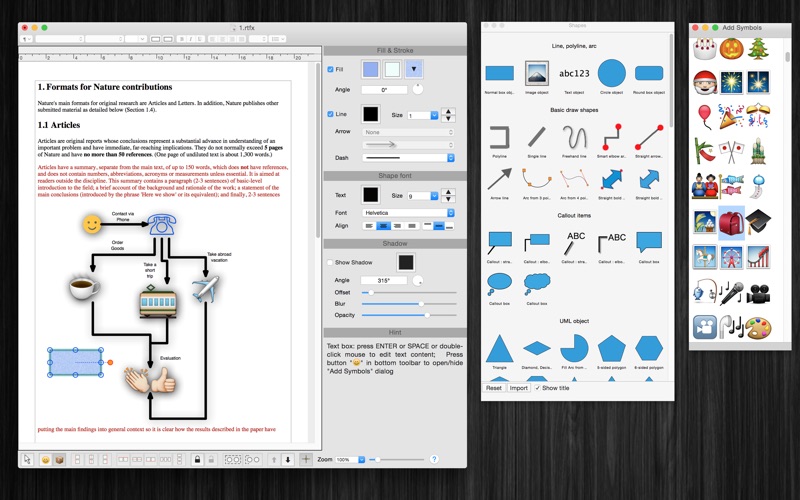
Task: Open Add Symbols via smiley toolbar button
Action: click(45, 460)
